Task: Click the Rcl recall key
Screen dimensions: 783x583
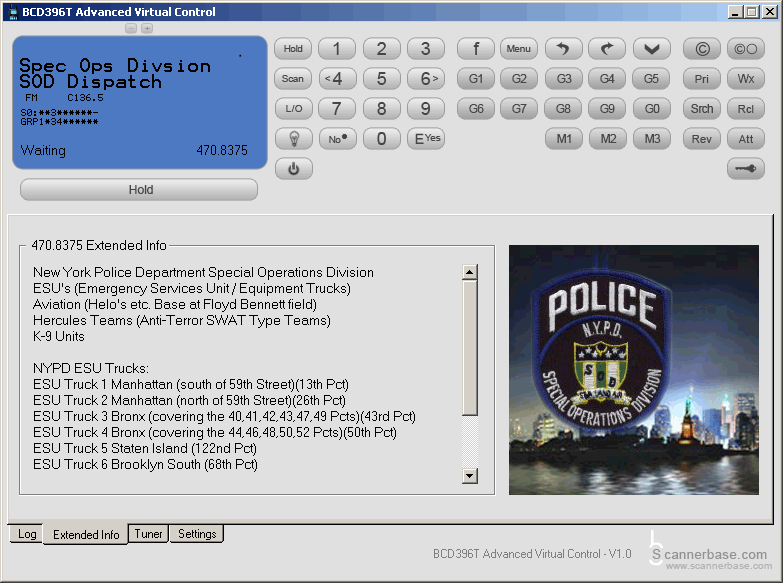Action: 746,108
